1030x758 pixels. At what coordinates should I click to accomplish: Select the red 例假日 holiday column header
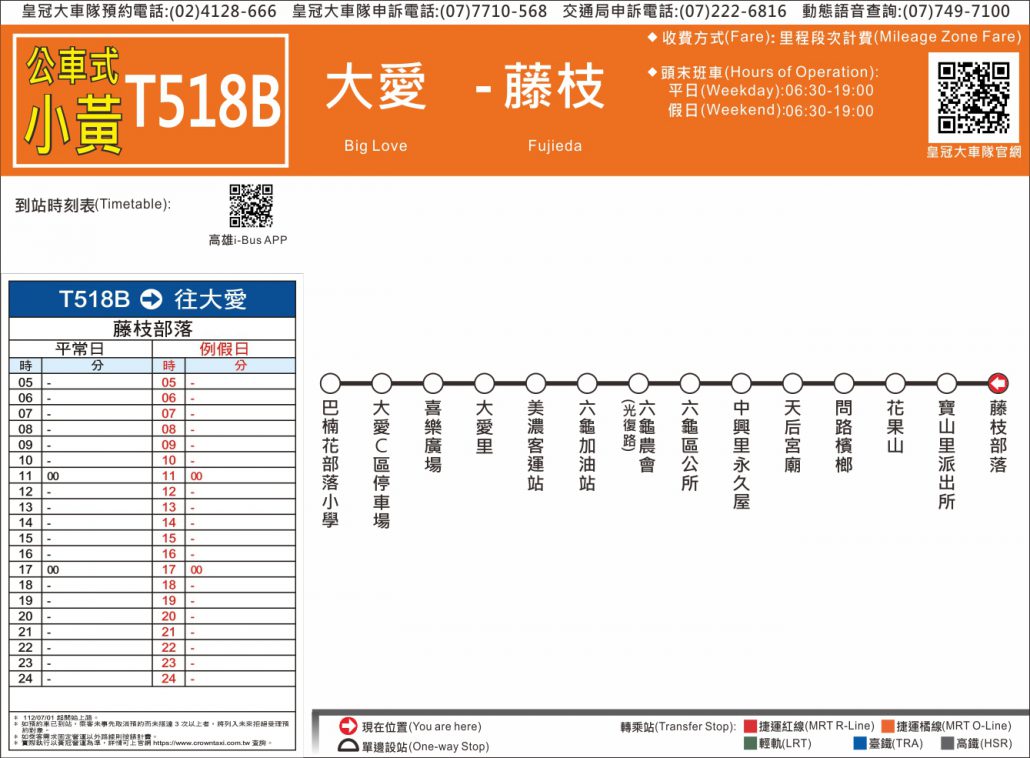click(x=224, y=349)
